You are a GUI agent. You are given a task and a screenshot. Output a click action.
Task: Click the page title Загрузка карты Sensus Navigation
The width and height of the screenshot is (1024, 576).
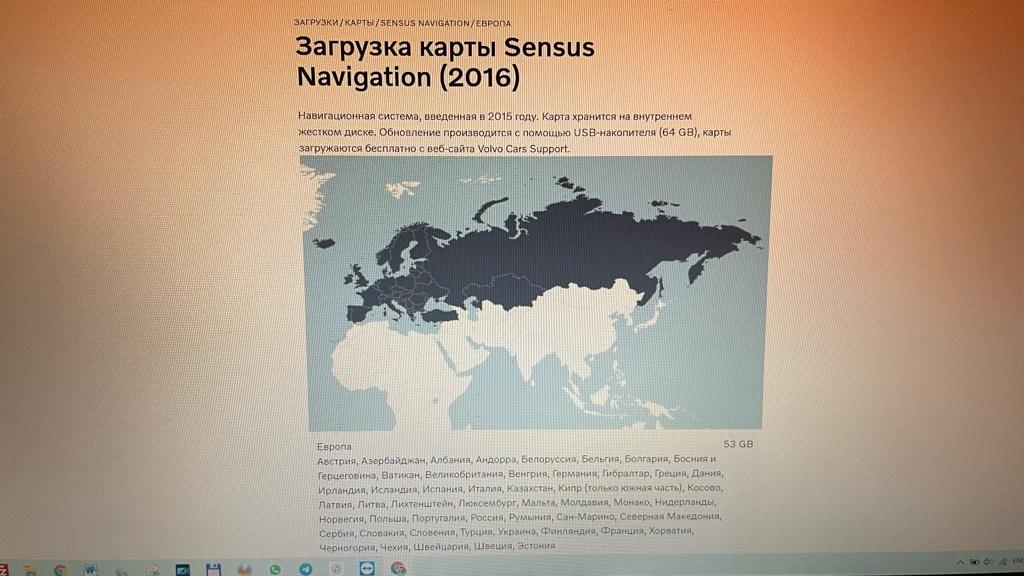[445, 62]
